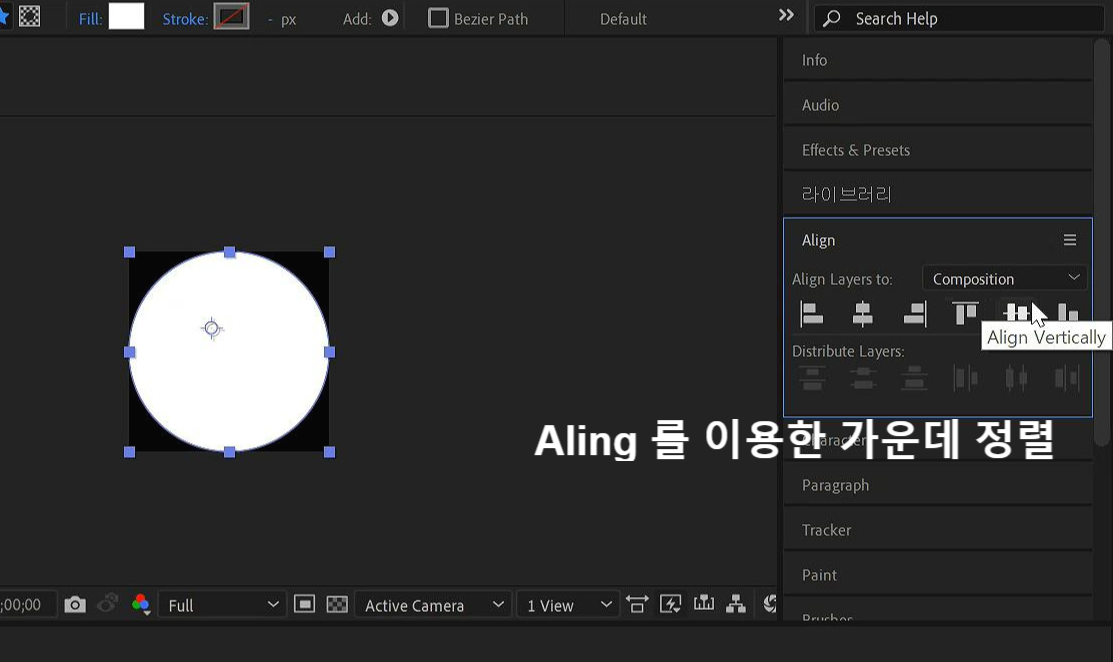Toggle the Region of Interest icon

click(305, 604)
